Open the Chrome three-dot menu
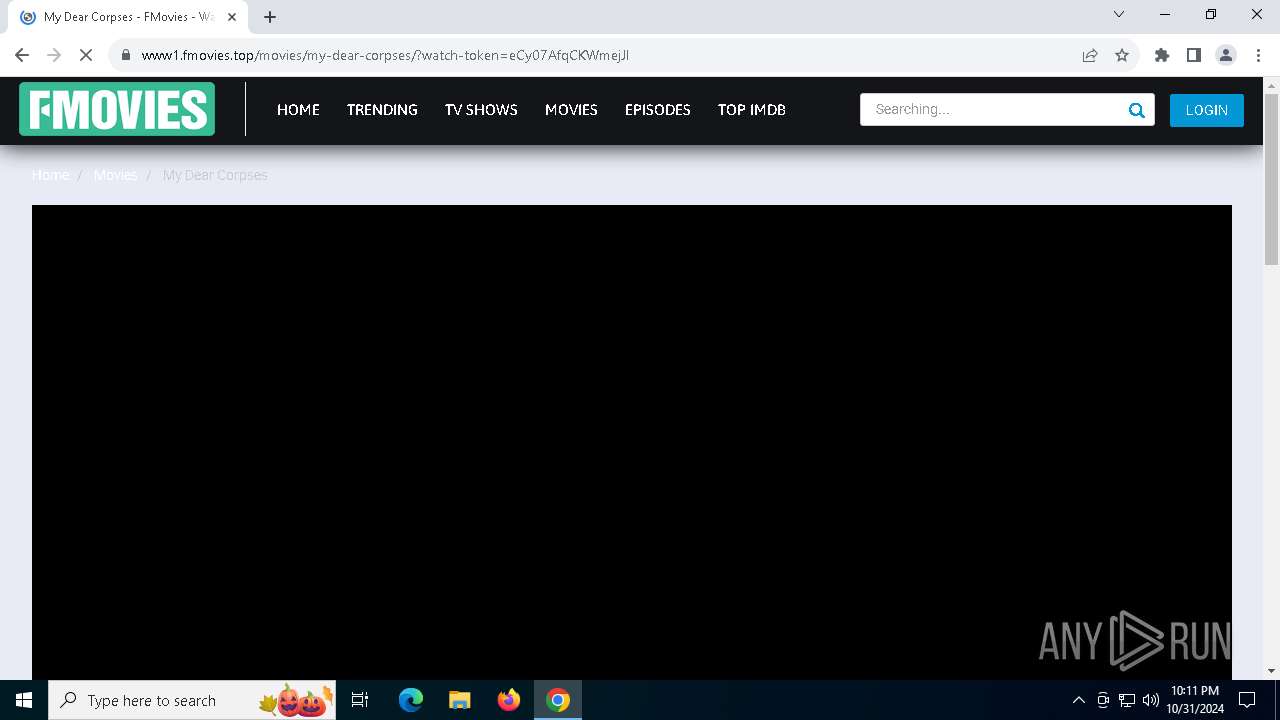1280x720 pixels. (1258, 55)
